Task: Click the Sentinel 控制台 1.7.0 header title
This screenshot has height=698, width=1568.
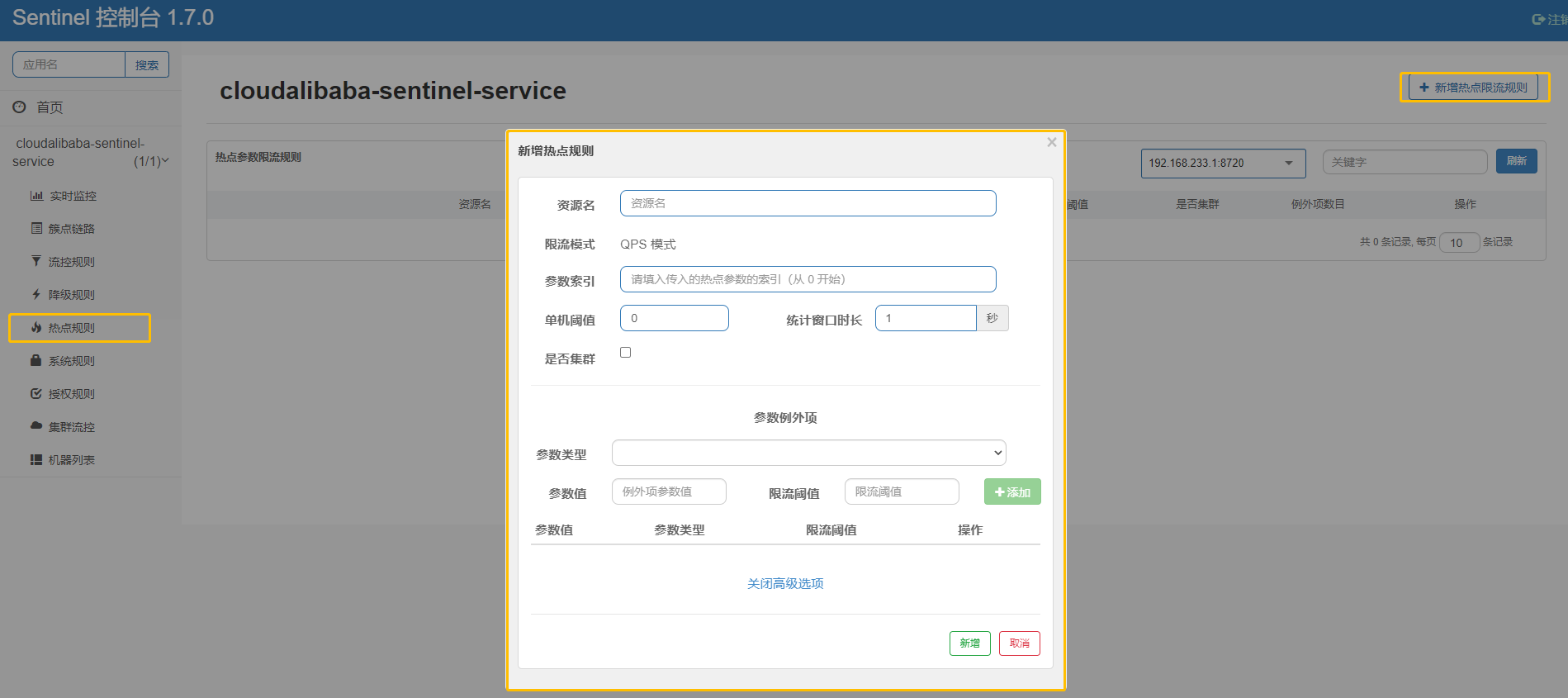Action: point(113,17)
